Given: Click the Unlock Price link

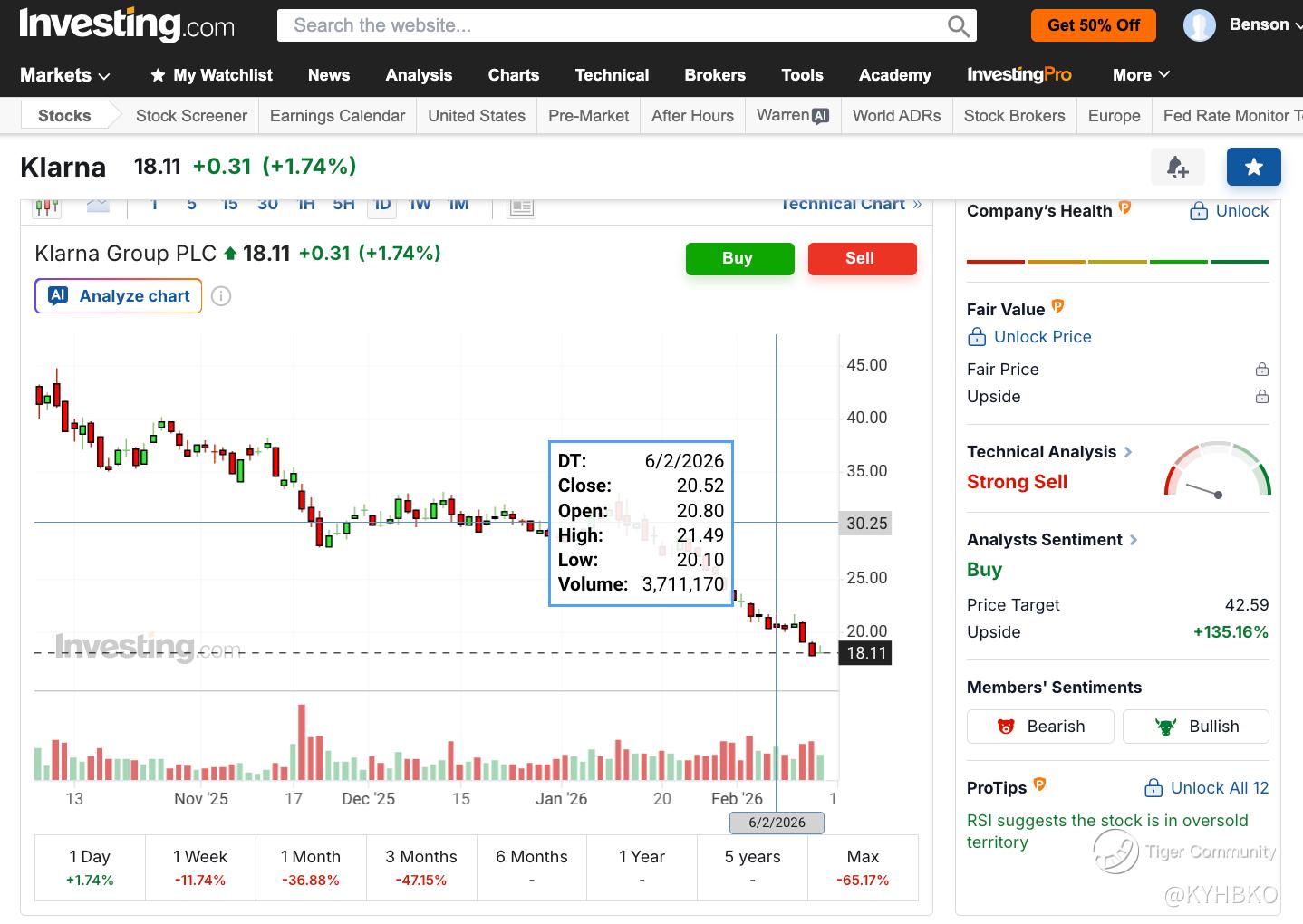Looking at the screenshot, I should click(x=1029, y=337).
